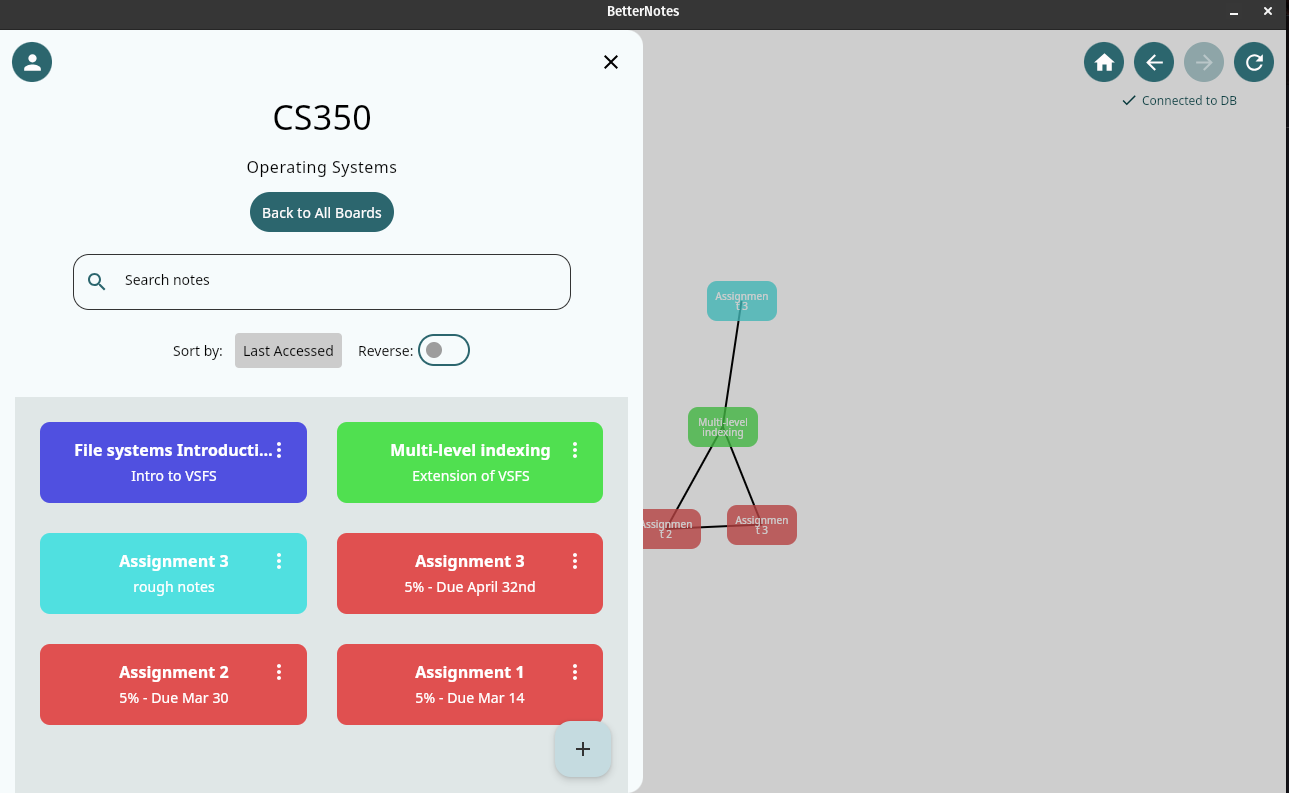This screenshot has height=793, width=1289.
Task: Click the magnifier search icon
Action: tap(97, 281)
